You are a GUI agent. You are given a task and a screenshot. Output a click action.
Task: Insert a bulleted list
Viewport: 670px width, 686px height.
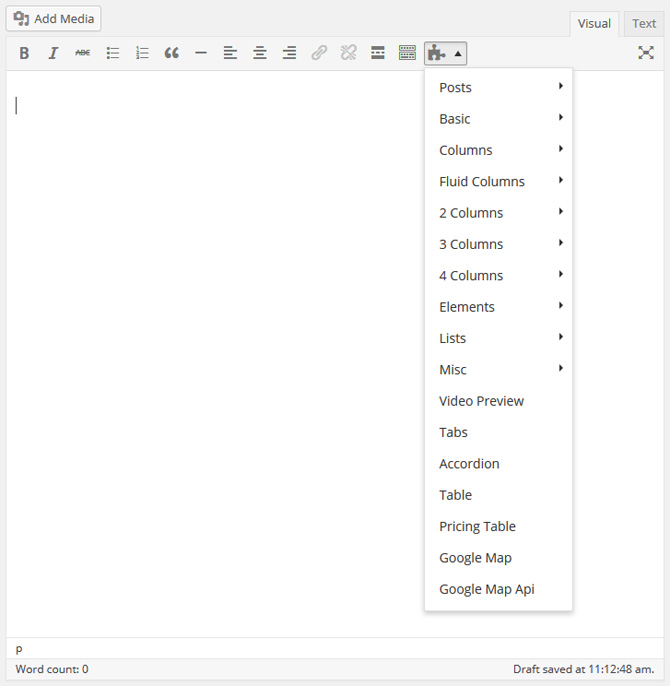pos(113,53)
